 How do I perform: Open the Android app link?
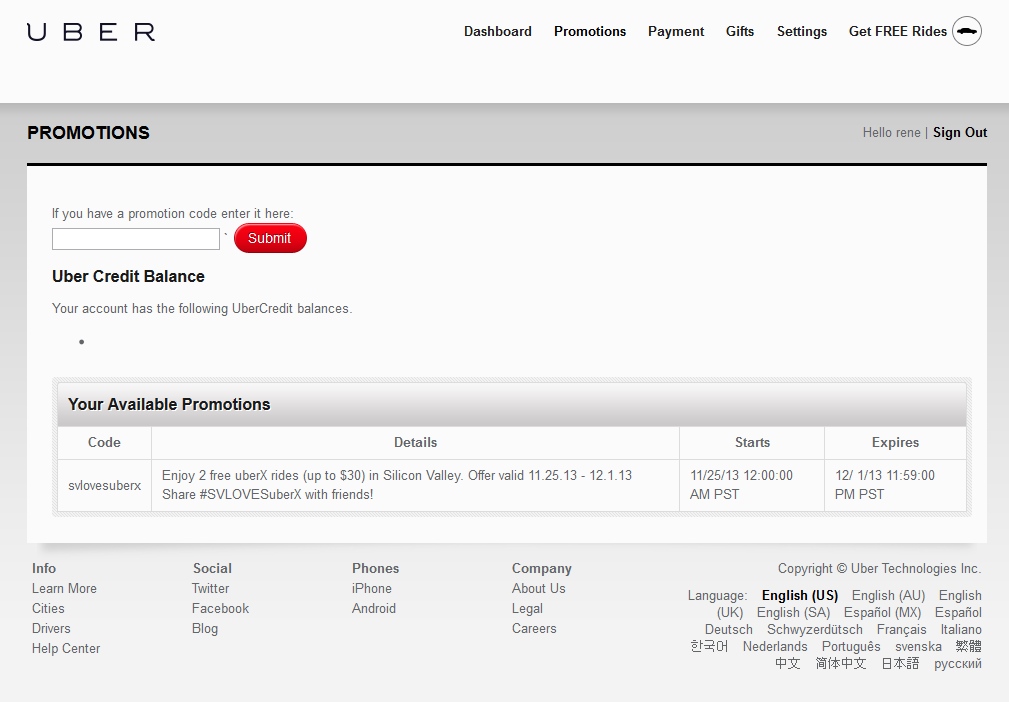(373, 608)
